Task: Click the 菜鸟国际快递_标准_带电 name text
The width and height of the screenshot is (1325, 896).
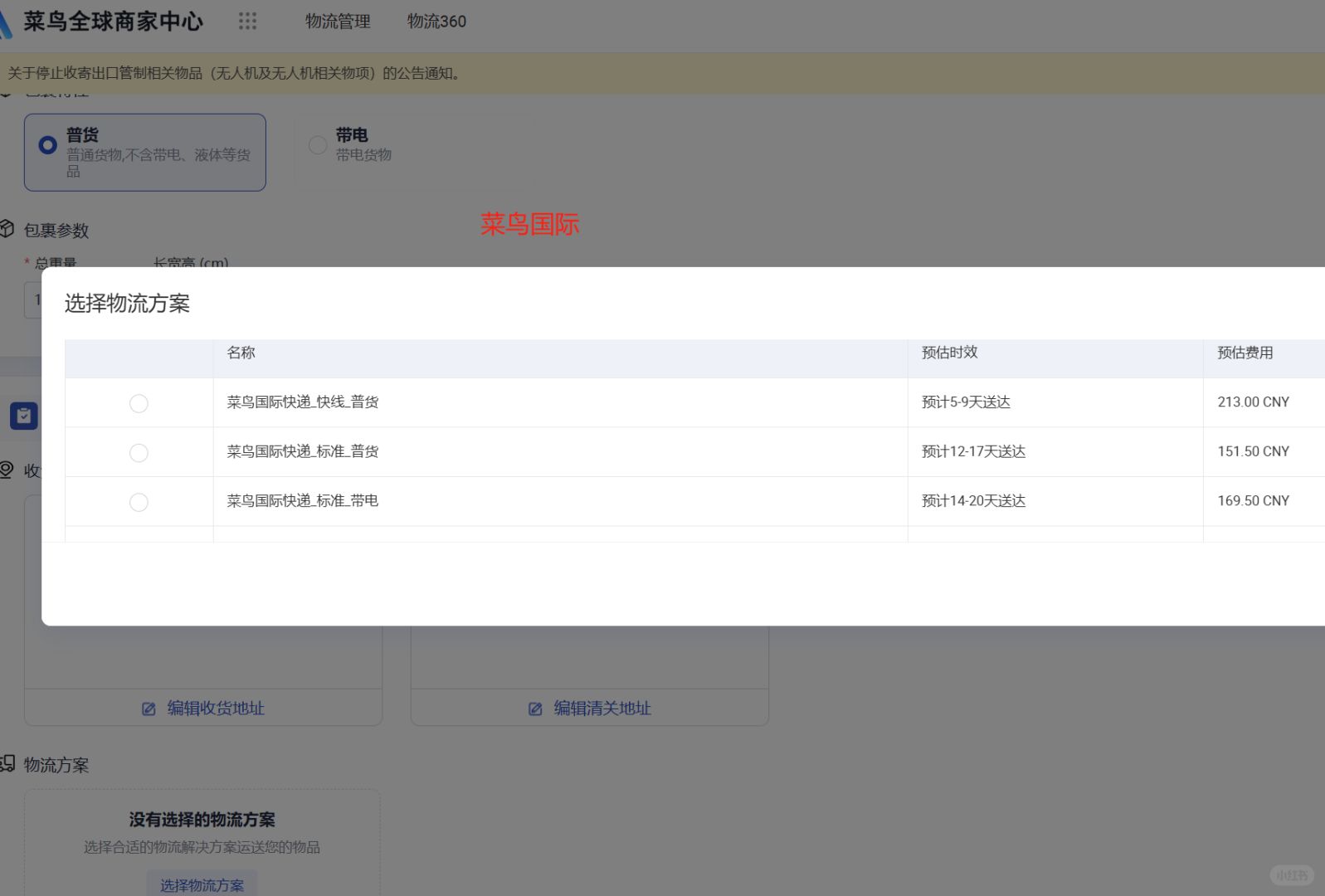Action: tap(303, 501)
